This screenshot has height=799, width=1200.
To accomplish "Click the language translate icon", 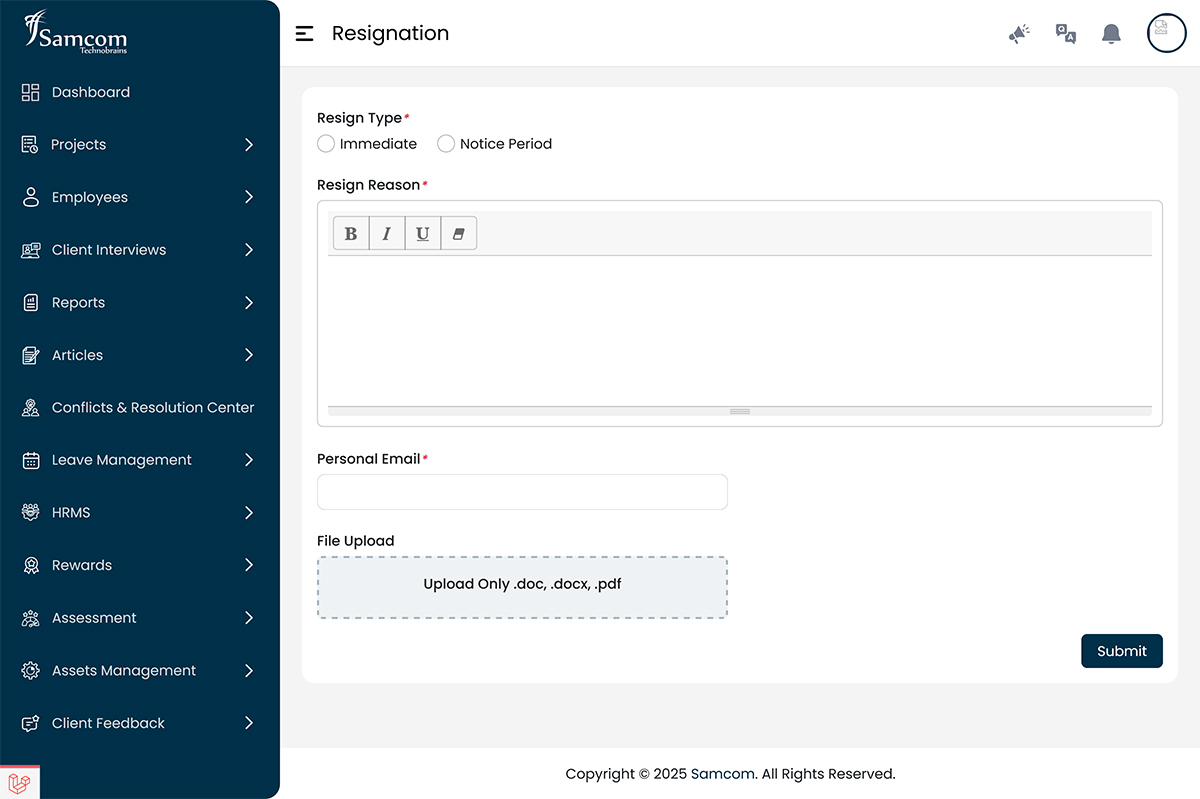I will (x=1066, y=34).
